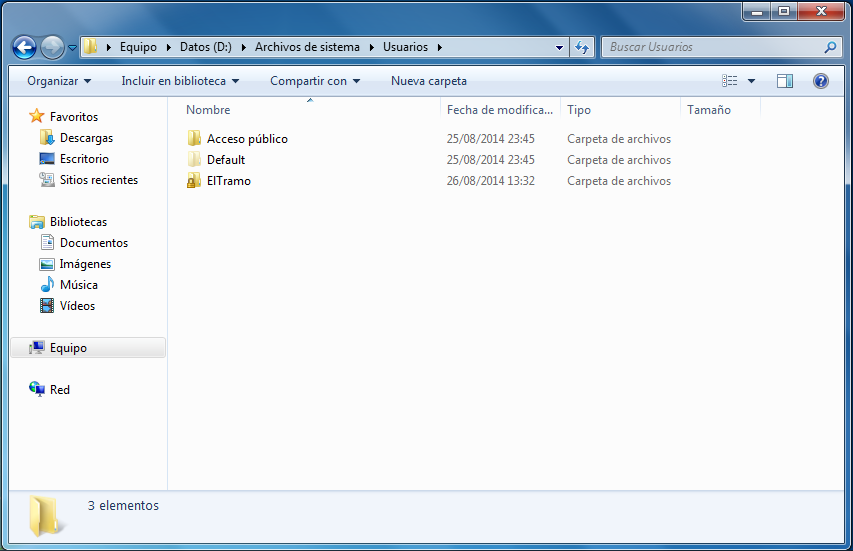Select the Default folder icon
This screenshot has height=551, width=853.
click(194, 159)
